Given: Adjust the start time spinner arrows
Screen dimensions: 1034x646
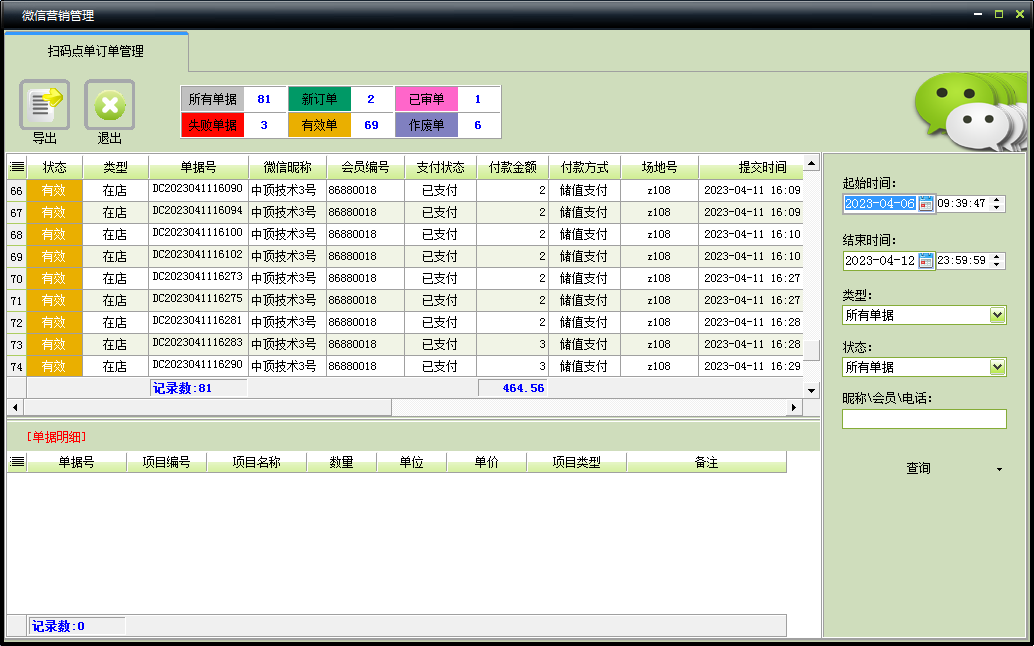Looking at the screenshot, I should tap(998, 204).
